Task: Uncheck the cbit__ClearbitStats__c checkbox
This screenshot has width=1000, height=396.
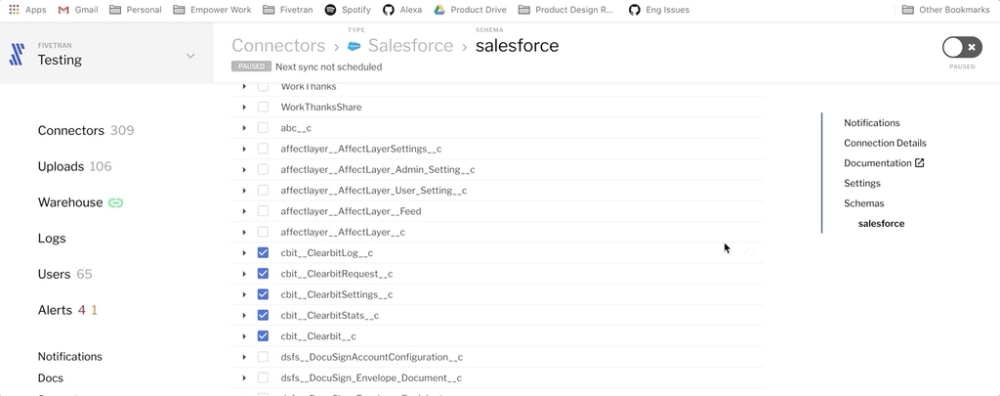Action: [263, 315]
